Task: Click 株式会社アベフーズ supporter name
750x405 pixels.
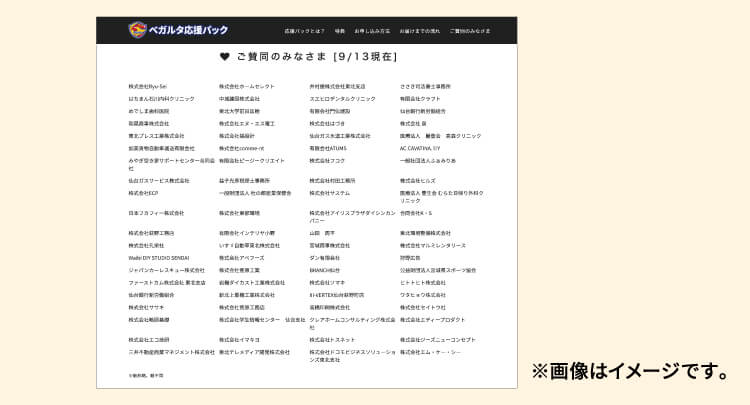Action: (241, 257)
